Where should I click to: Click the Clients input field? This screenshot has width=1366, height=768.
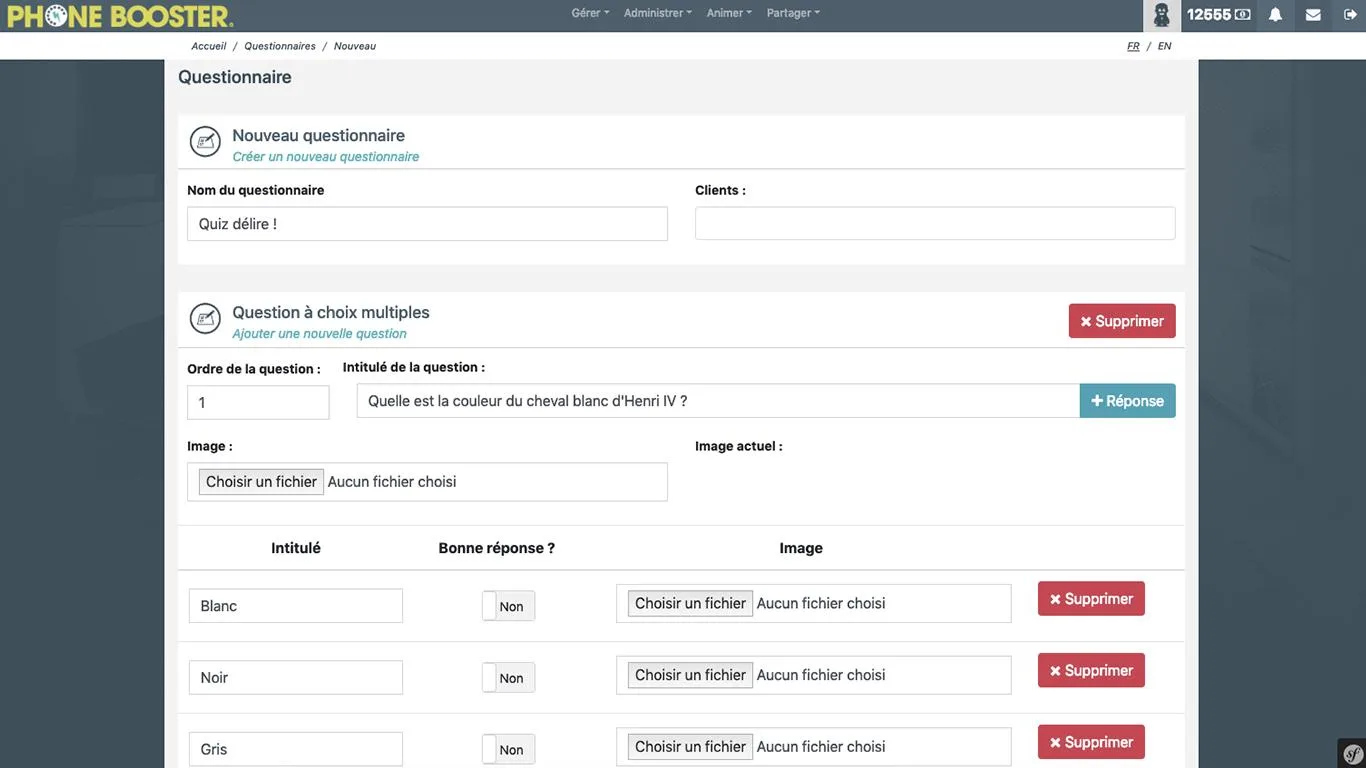tap(935, 223)
